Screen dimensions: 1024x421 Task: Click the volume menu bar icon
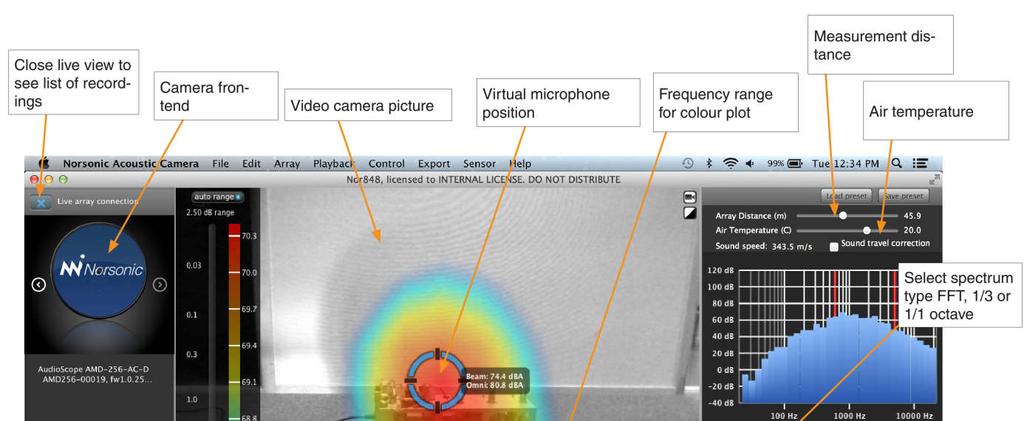point(750,164)
